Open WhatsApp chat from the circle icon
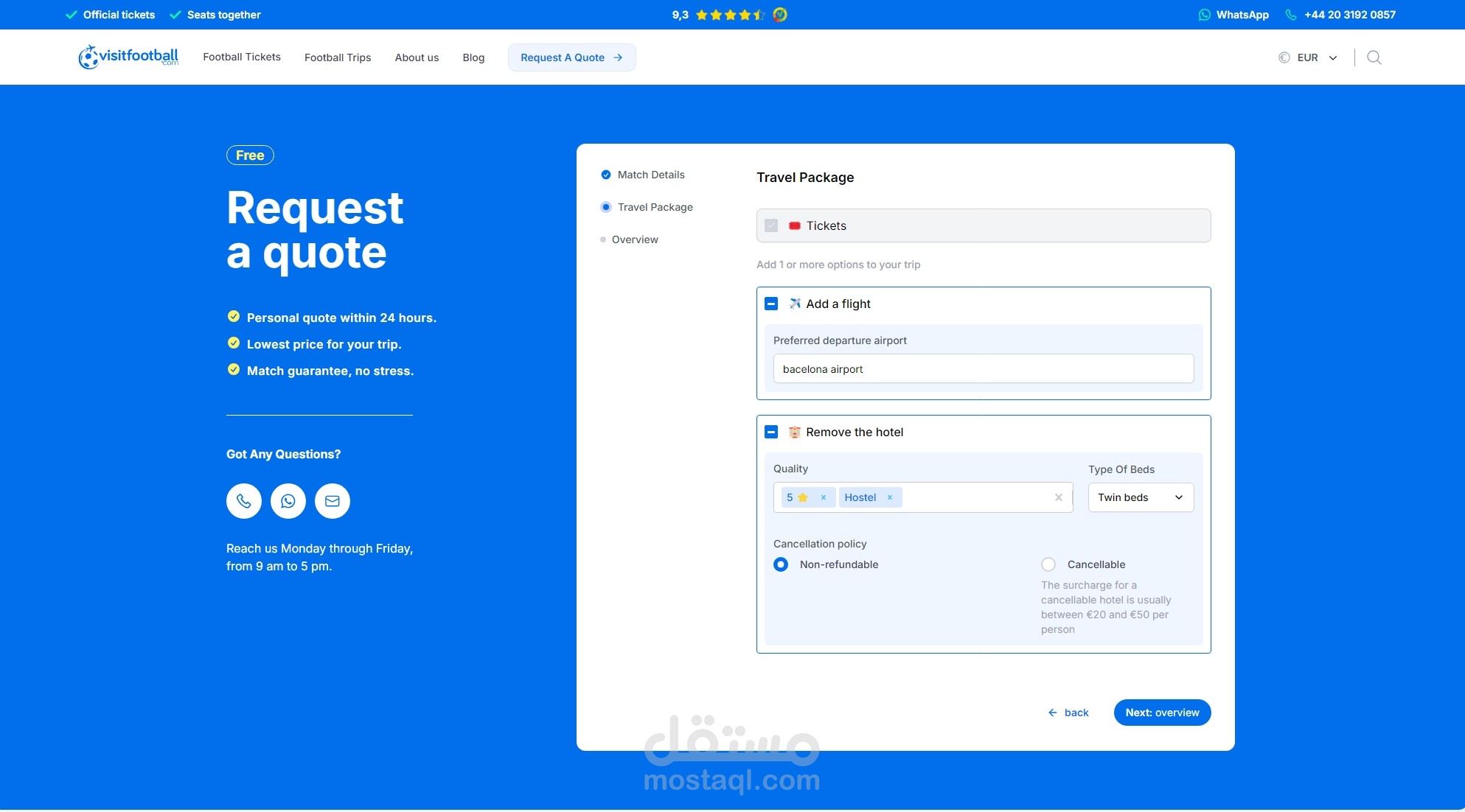This screenshot has width=1465, height=812. point(288,501)
